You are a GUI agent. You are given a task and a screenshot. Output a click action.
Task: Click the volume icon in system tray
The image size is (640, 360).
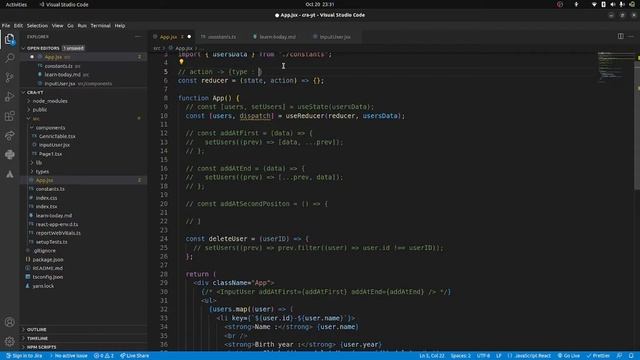click(x=613, y=4)
